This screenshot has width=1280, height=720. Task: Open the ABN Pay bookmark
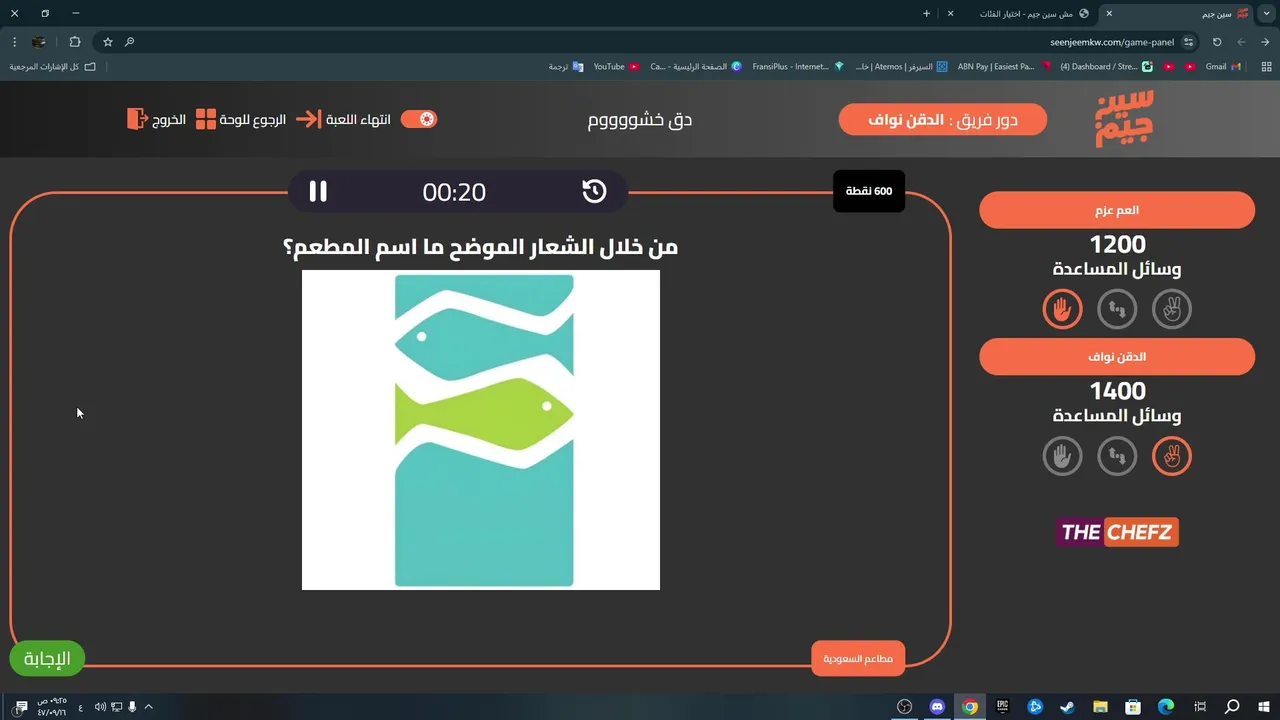1004,67
